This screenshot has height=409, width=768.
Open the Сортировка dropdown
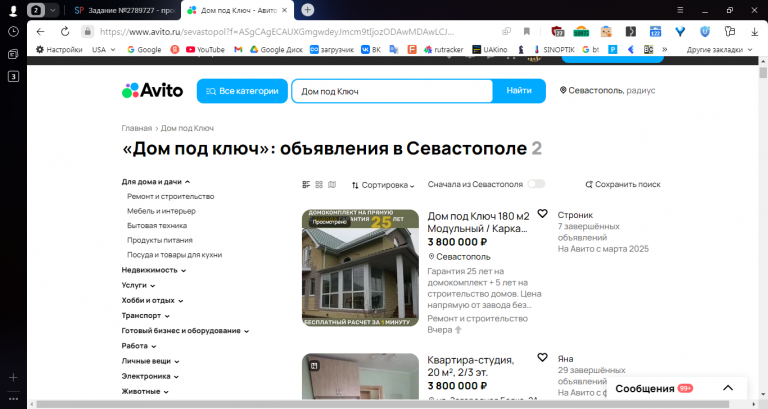click(x=383, y=185)
